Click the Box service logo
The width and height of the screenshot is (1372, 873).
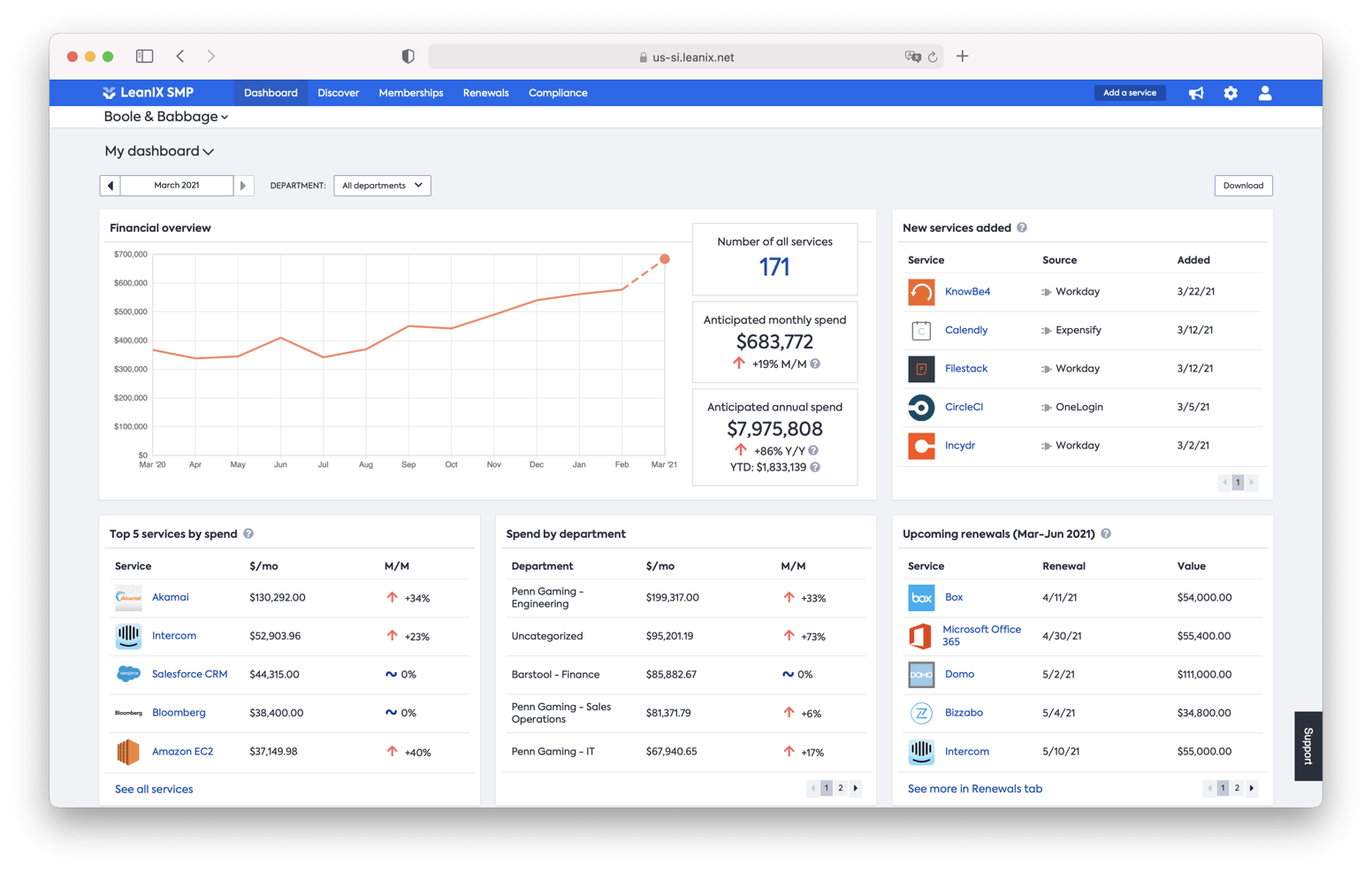coord(921,598)
